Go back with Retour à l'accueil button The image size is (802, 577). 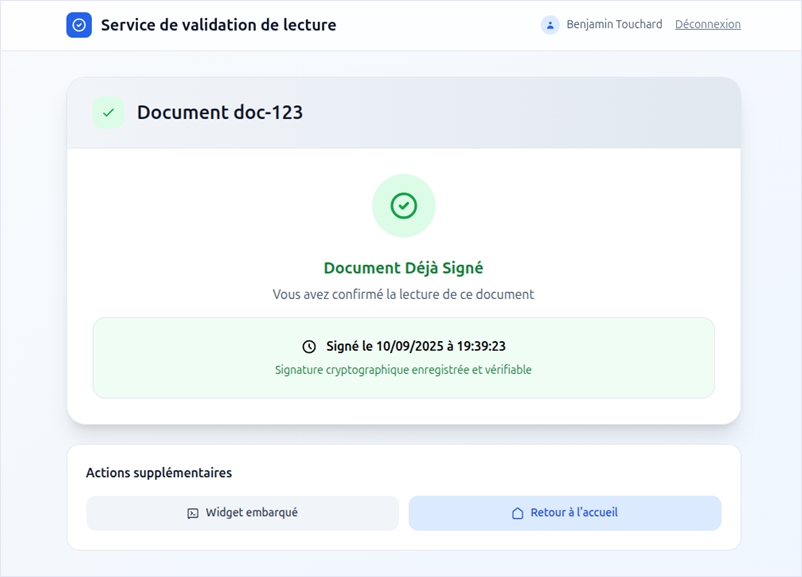564,513
